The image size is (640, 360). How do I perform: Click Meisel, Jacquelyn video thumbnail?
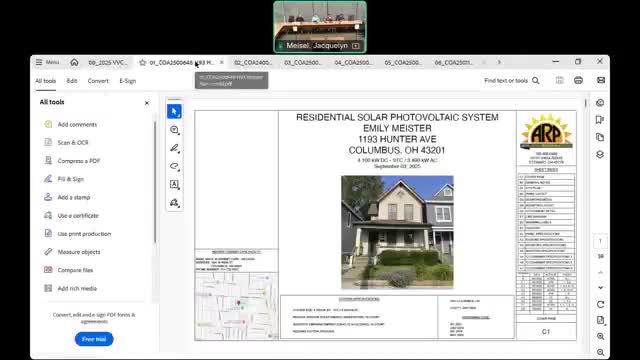click(x=320, y=27)
